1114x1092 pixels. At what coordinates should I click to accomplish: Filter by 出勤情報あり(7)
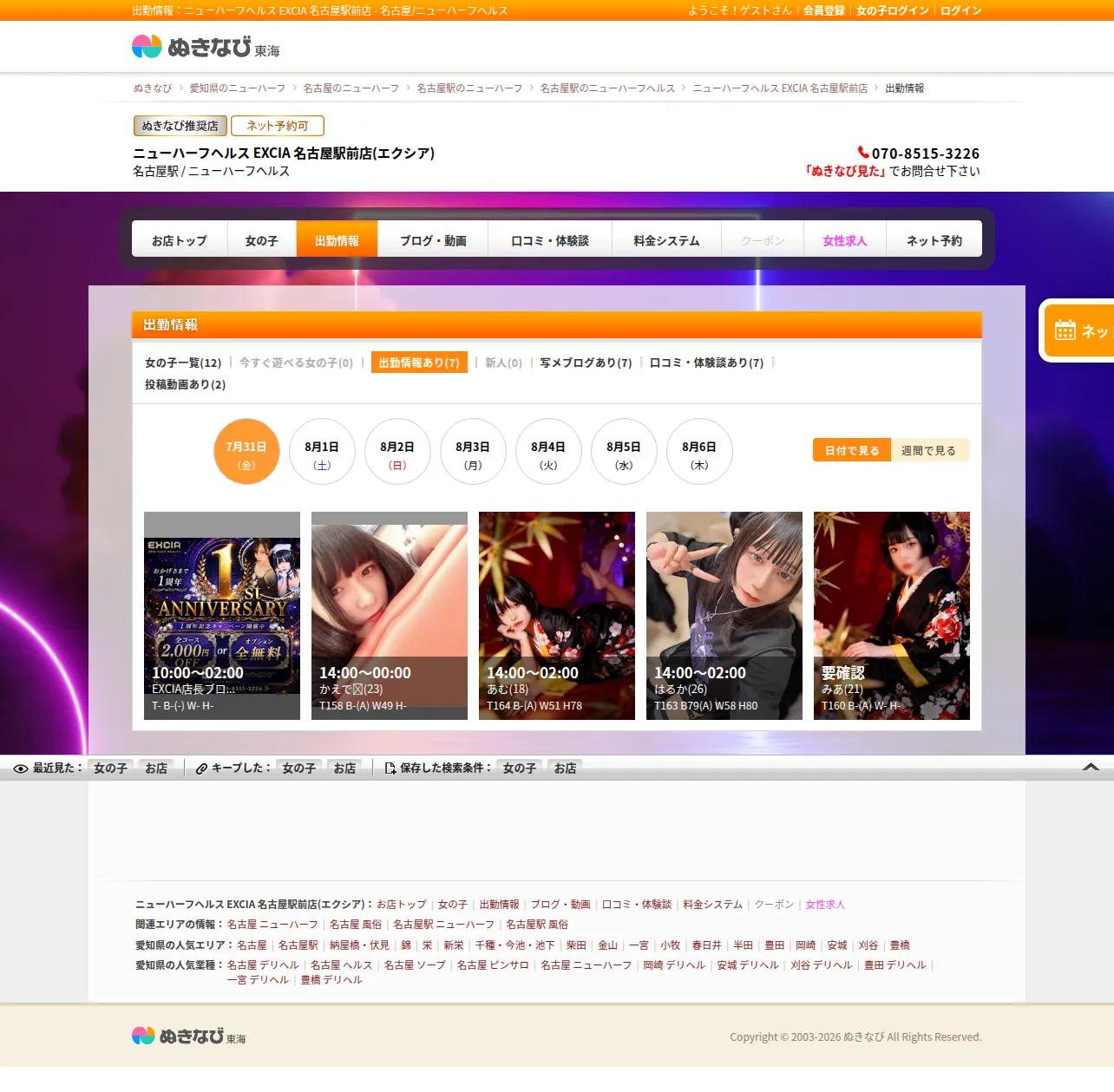tap(419, 363)
